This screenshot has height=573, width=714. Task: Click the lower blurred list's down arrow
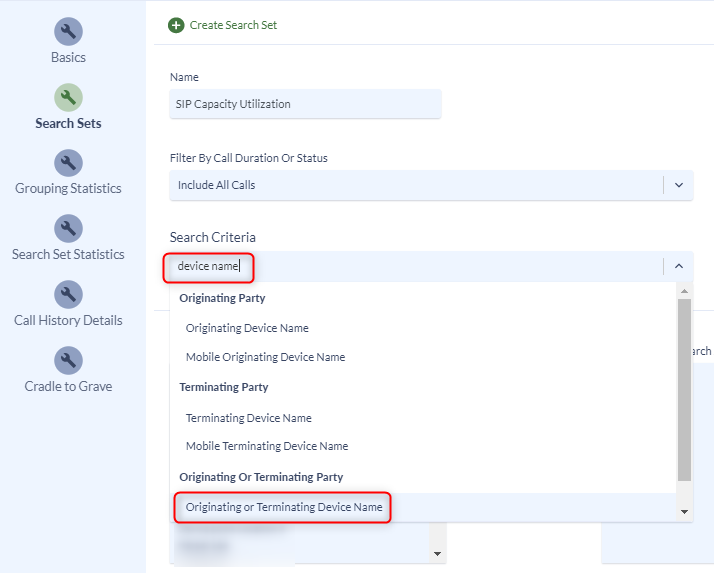[437, 554]
